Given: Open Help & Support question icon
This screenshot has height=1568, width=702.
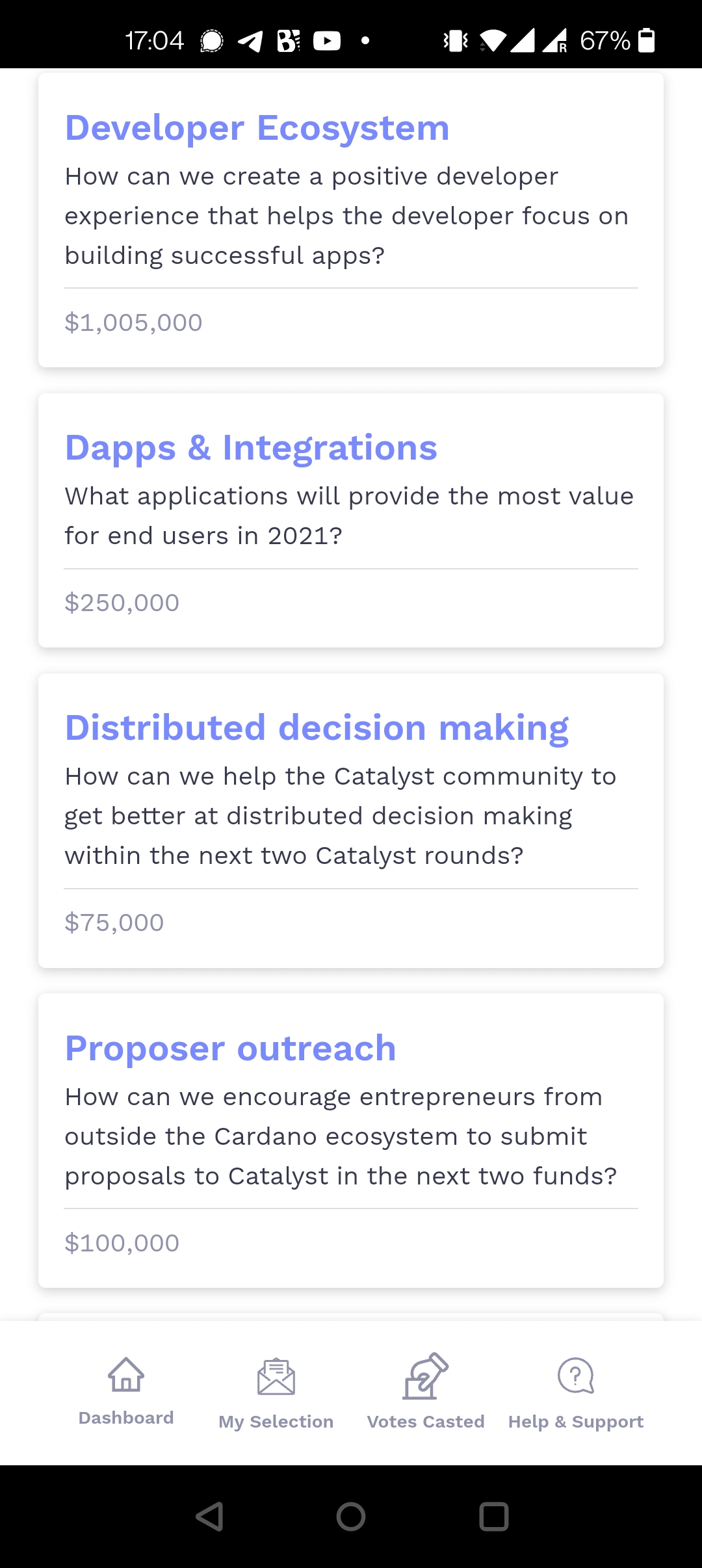Looking at the screenshot, I should 576,1376.
